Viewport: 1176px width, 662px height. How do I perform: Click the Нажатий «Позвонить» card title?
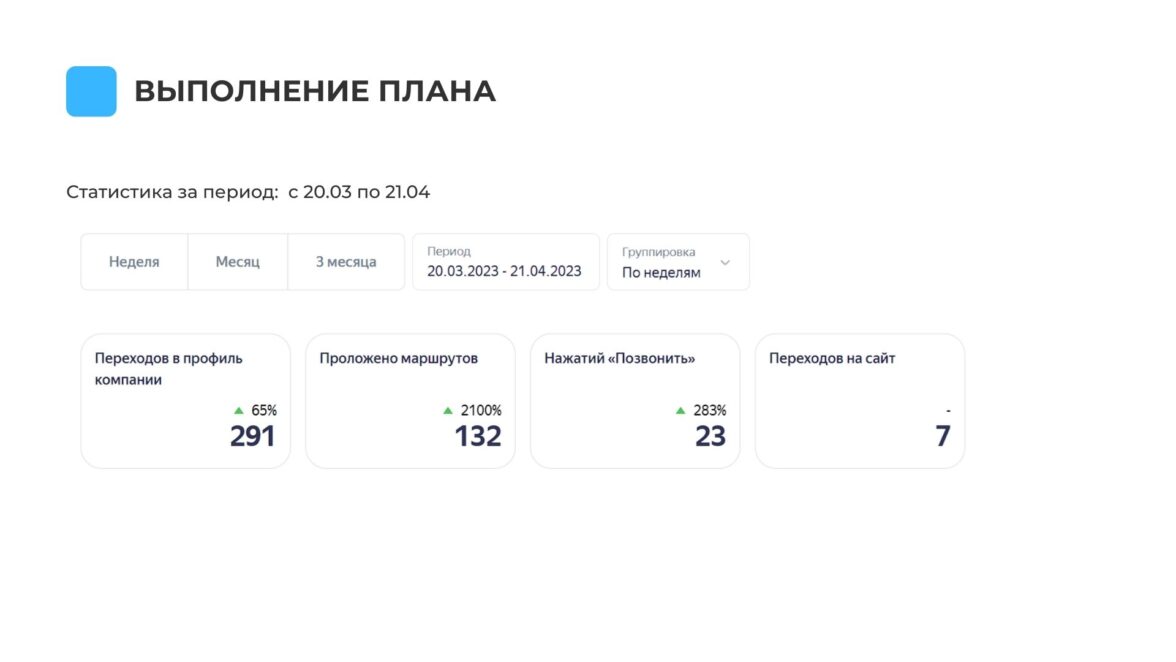click(620, 358)
